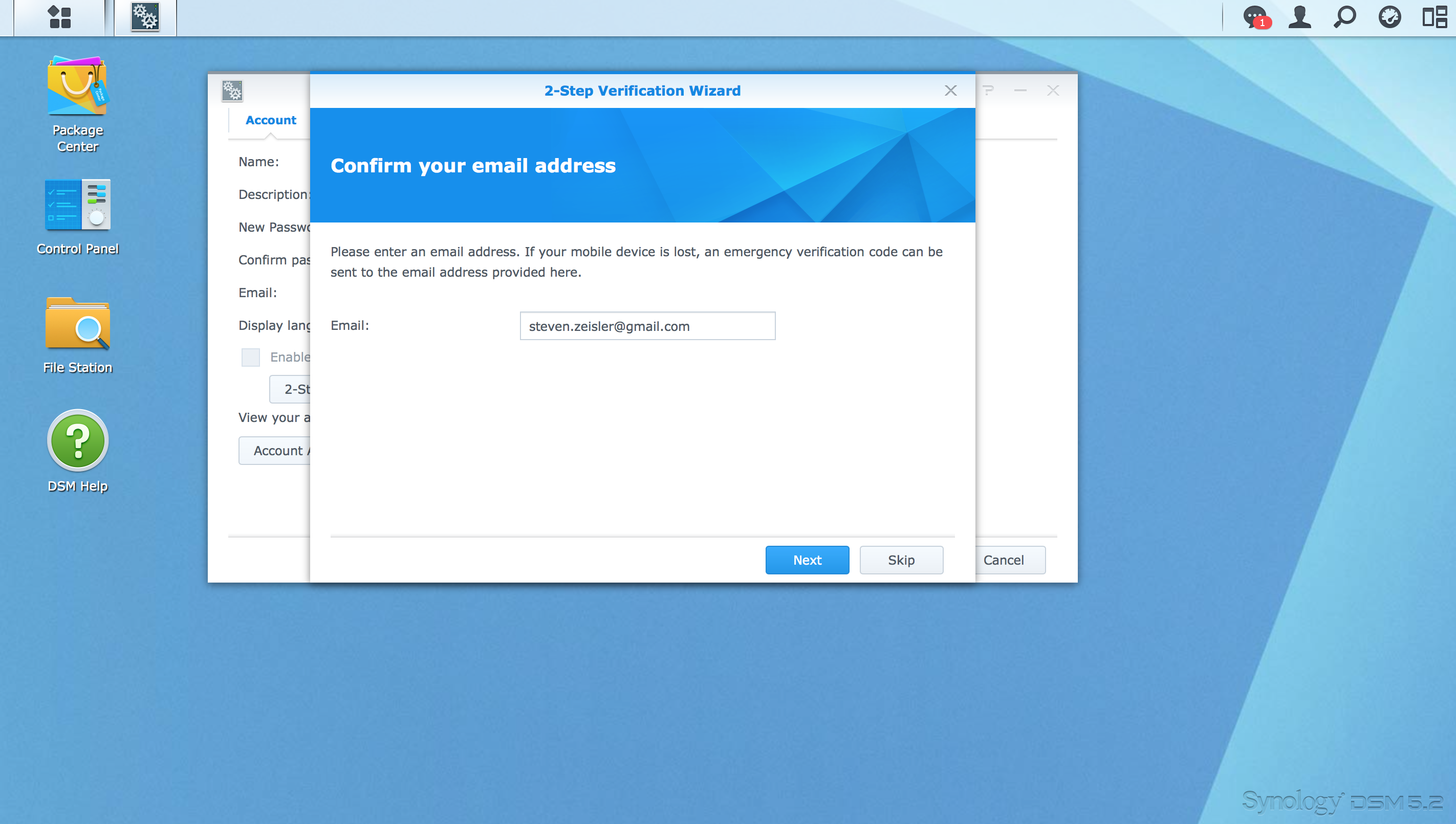
Task: Open Control Panel desktop icon
Action: point(78,217)
